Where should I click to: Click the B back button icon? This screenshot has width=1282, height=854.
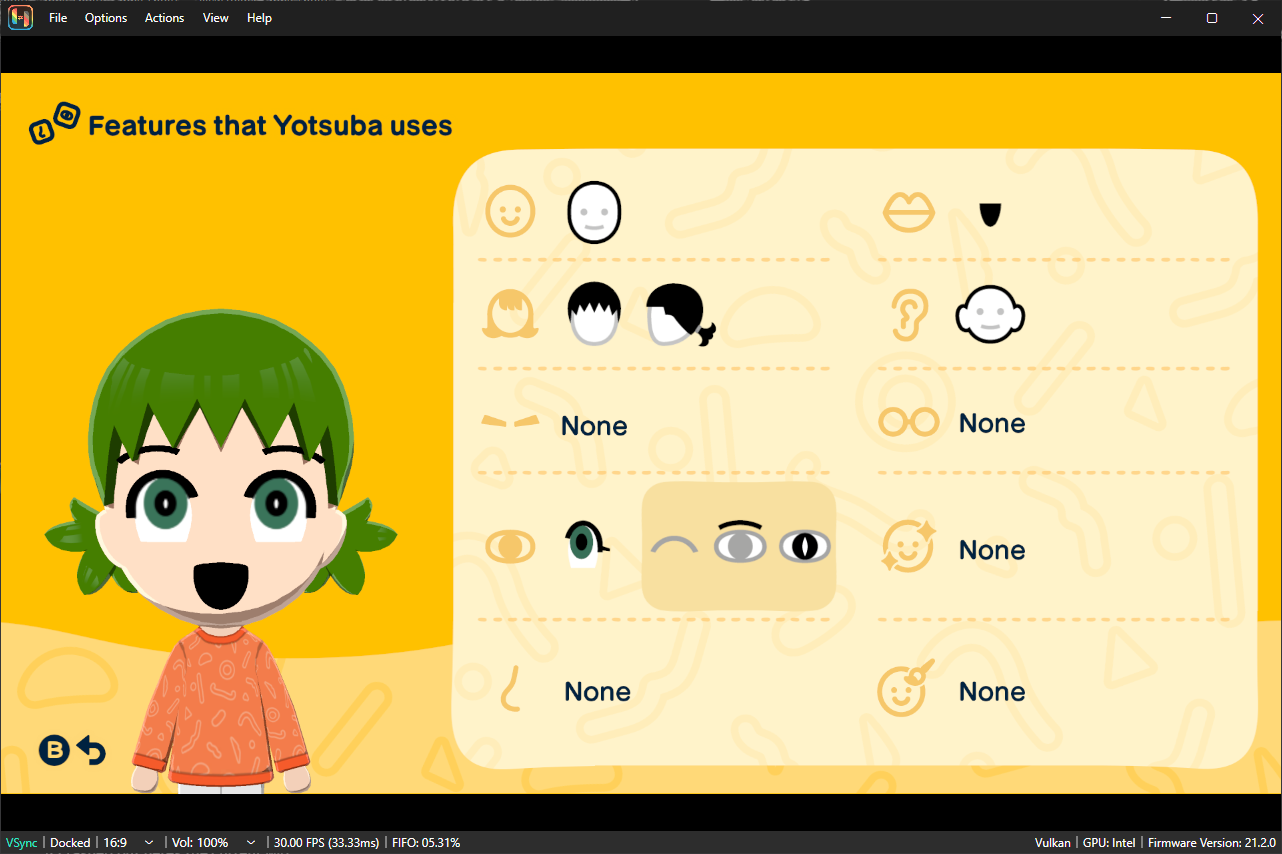54,750
